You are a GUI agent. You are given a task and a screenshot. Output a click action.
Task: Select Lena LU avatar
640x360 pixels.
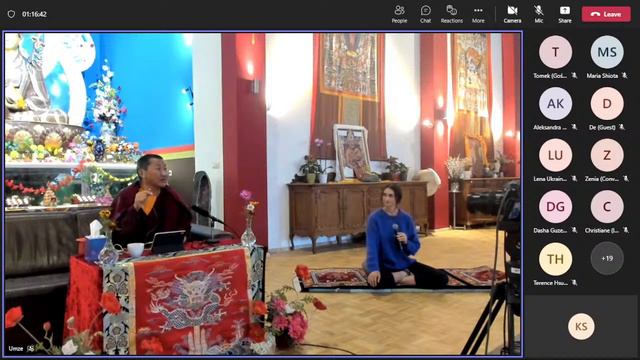click(x=555, y=155)
